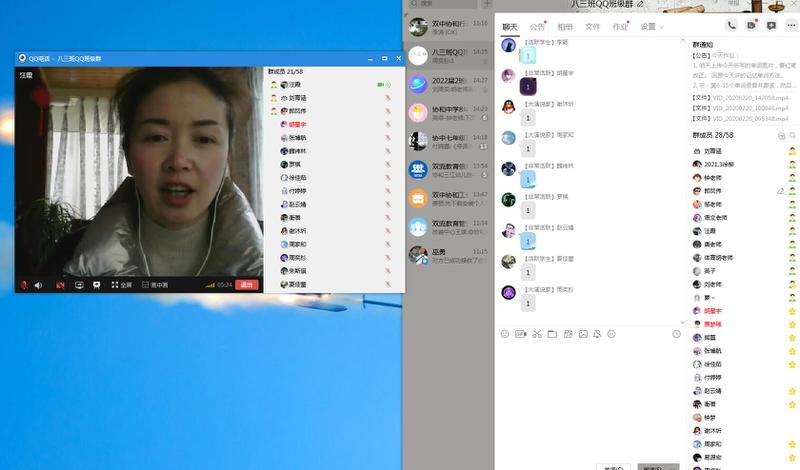Open 协中七年级 conversation
Image resolution: width=800 pixels, height=470 pixels.
(x=448, y=141)
